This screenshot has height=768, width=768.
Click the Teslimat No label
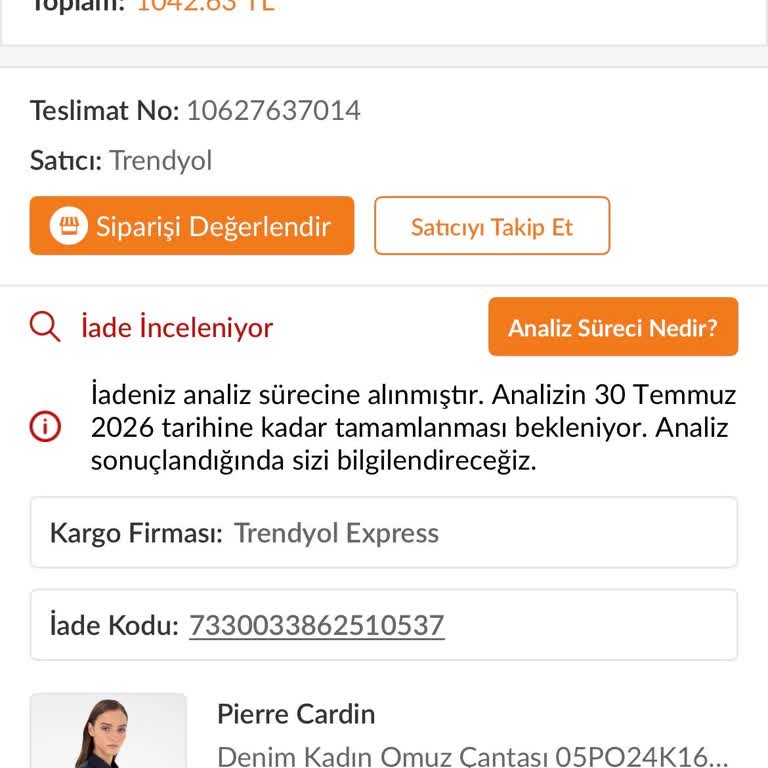(x=104, y=110)
